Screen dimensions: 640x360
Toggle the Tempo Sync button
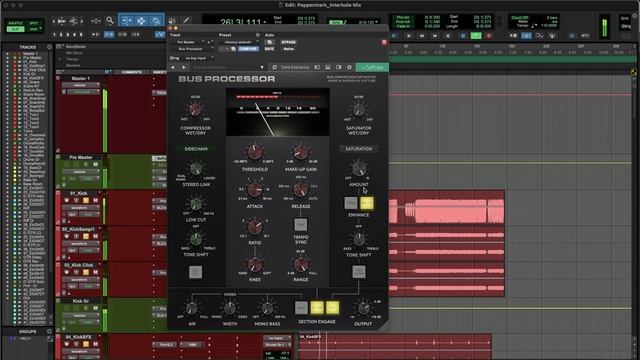tap(301, 224)
